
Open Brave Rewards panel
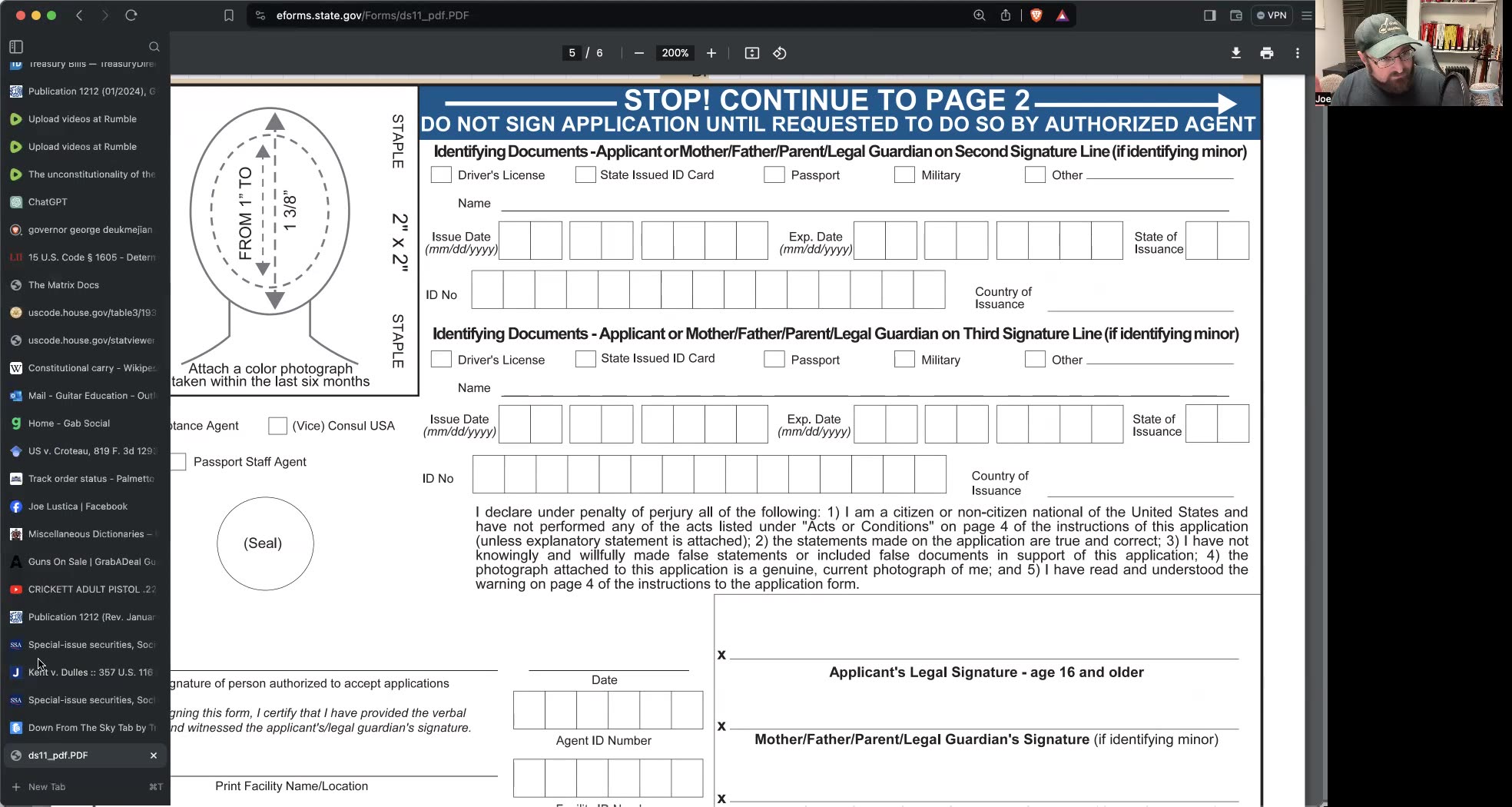tap(1063, 15)
